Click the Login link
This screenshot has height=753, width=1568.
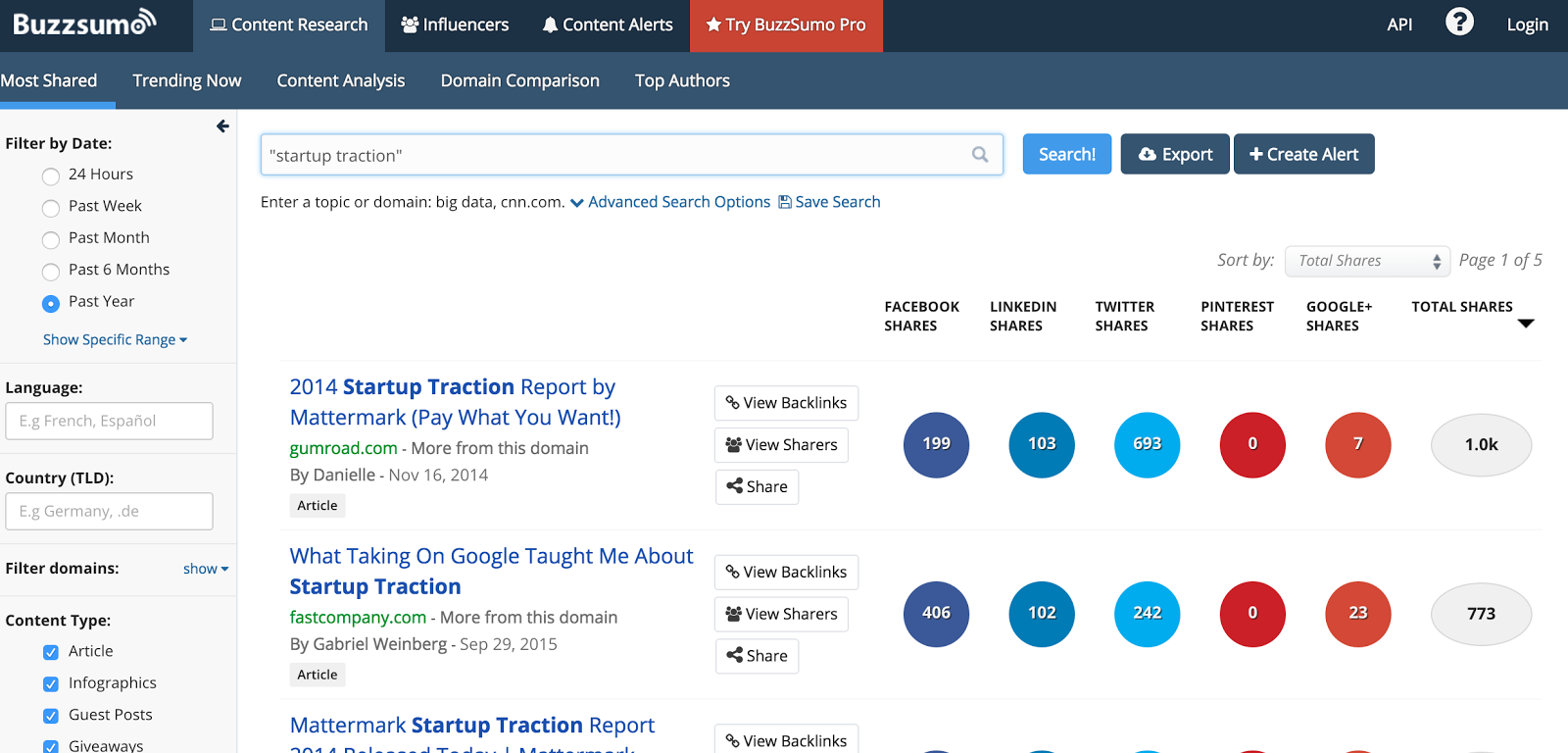[1528, 25]
